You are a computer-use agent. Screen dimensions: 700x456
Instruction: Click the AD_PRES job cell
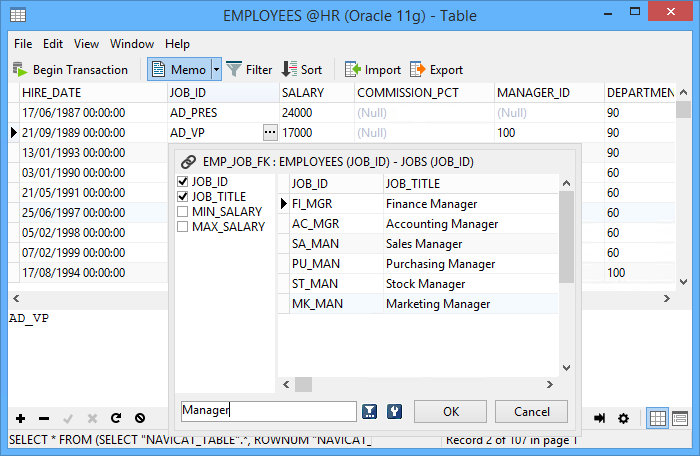pyautogui.click(x=223, y=113)
